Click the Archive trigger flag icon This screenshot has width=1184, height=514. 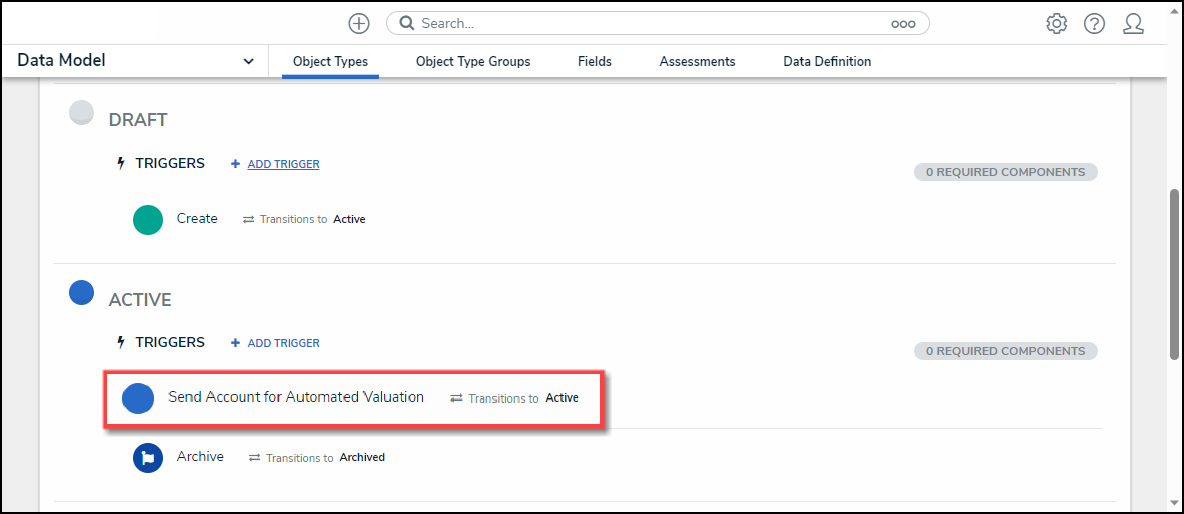click(148, 458)
